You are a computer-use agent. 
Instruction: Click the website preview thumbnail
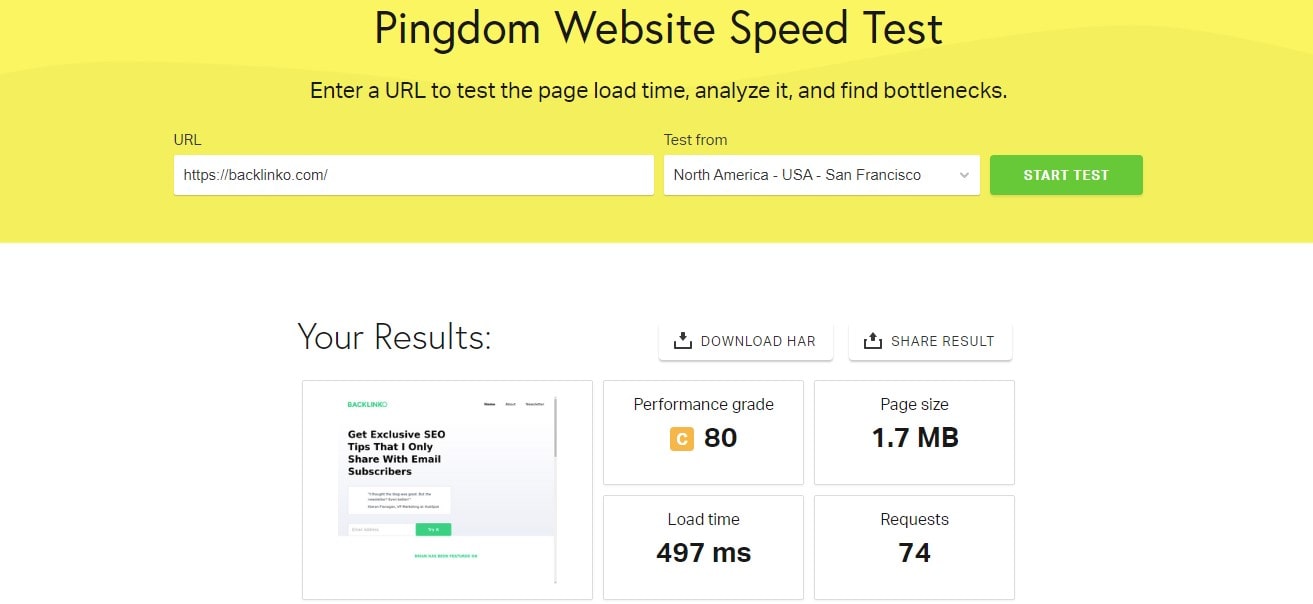coord(446,489)
